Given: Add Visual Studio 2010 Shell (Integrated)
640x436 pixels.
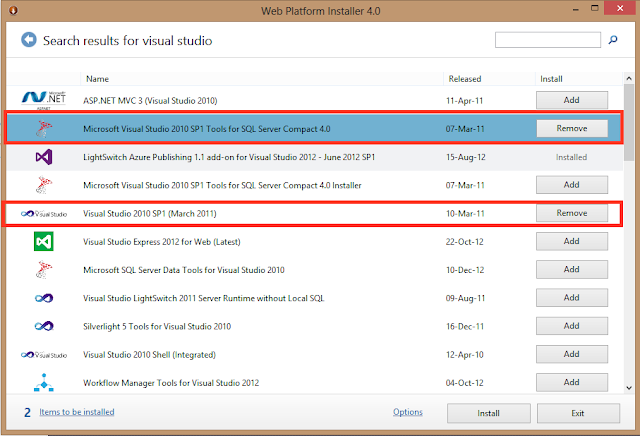Looking at the screenshot, I should [572, 354].
